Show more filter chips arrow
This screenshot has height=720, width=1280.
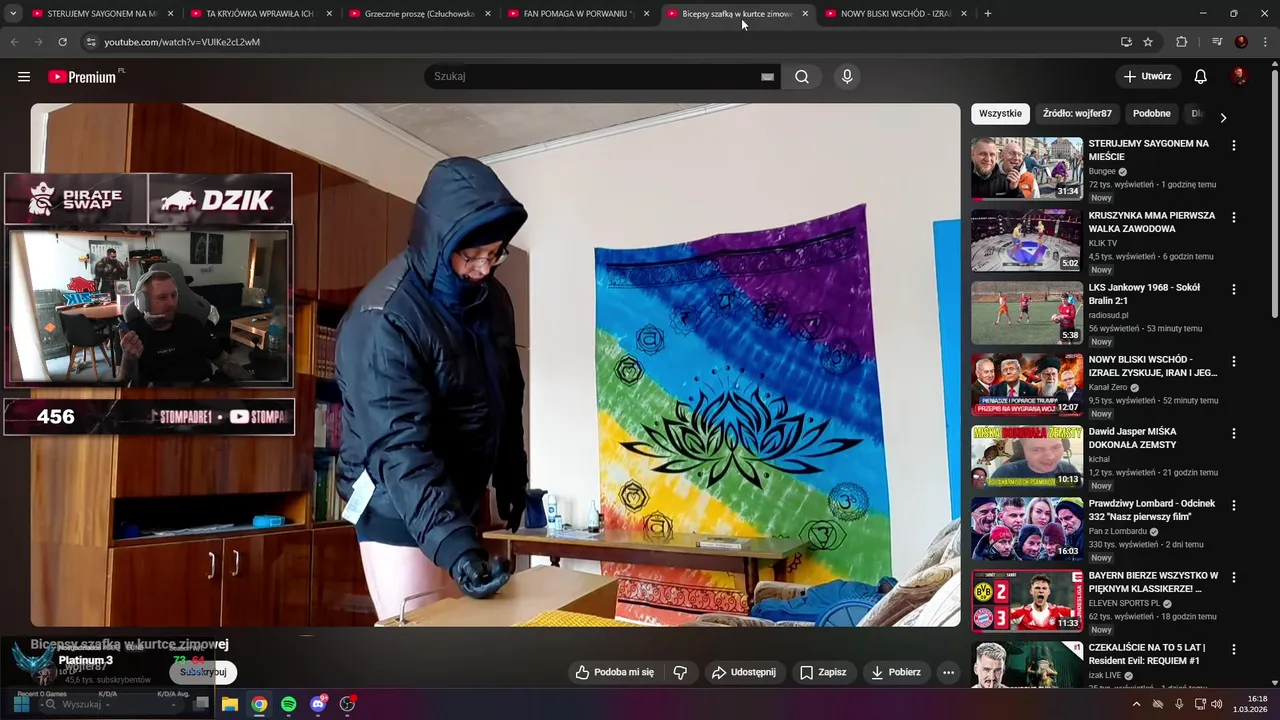click(1222, 117)
